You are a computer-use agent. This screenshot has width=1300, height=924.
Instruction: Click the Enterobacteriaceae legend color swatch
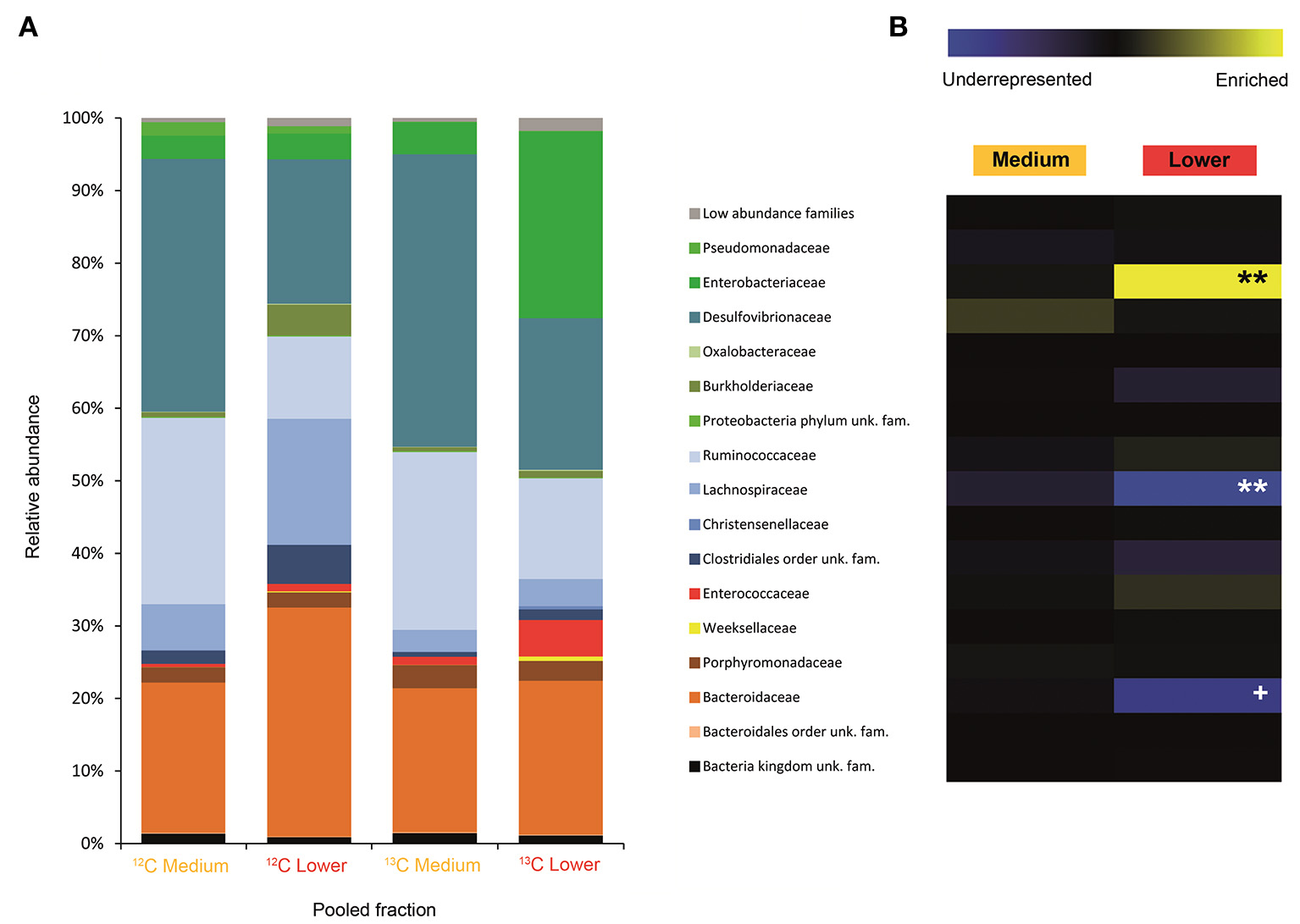[x=694, y=283]
